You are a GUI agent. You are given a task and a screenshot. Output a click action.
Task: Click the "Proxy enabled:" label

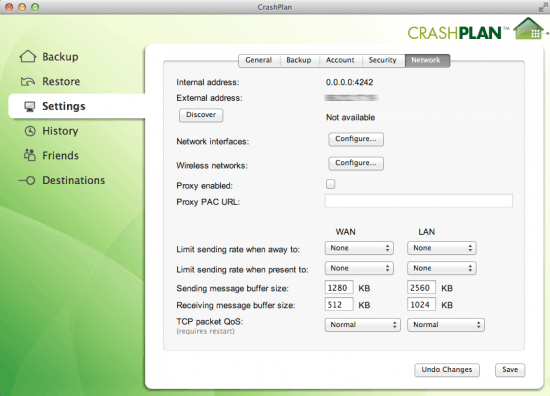[204, 186]
